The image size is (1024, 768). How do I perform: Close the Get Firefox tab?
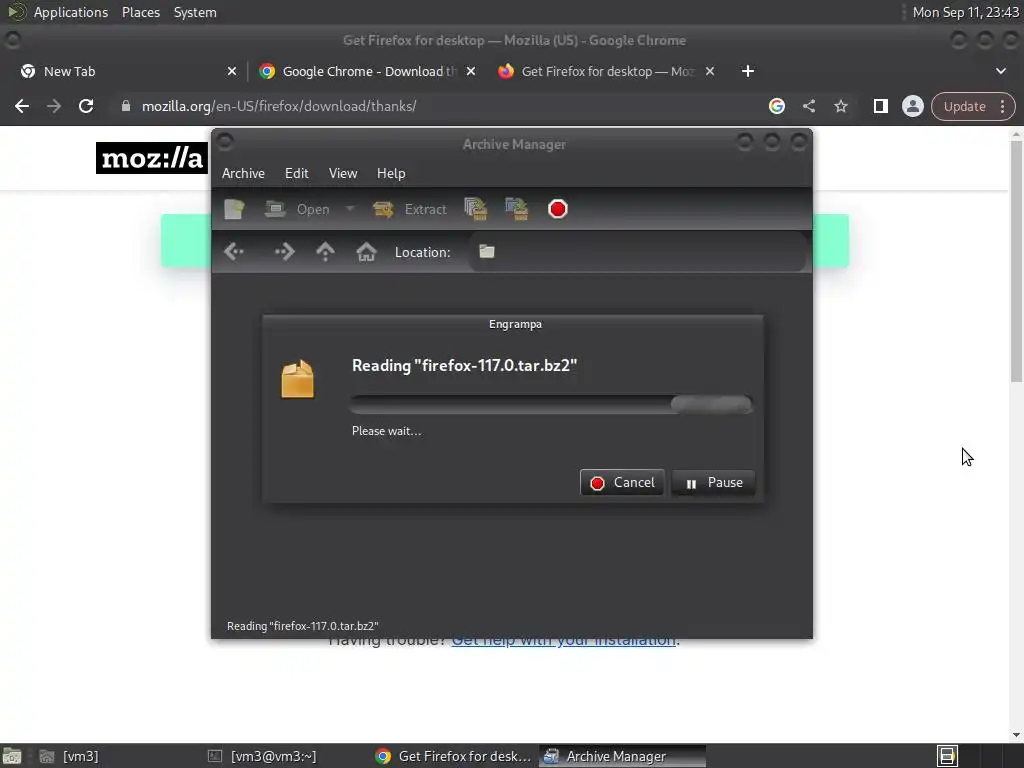pos(710,71)
